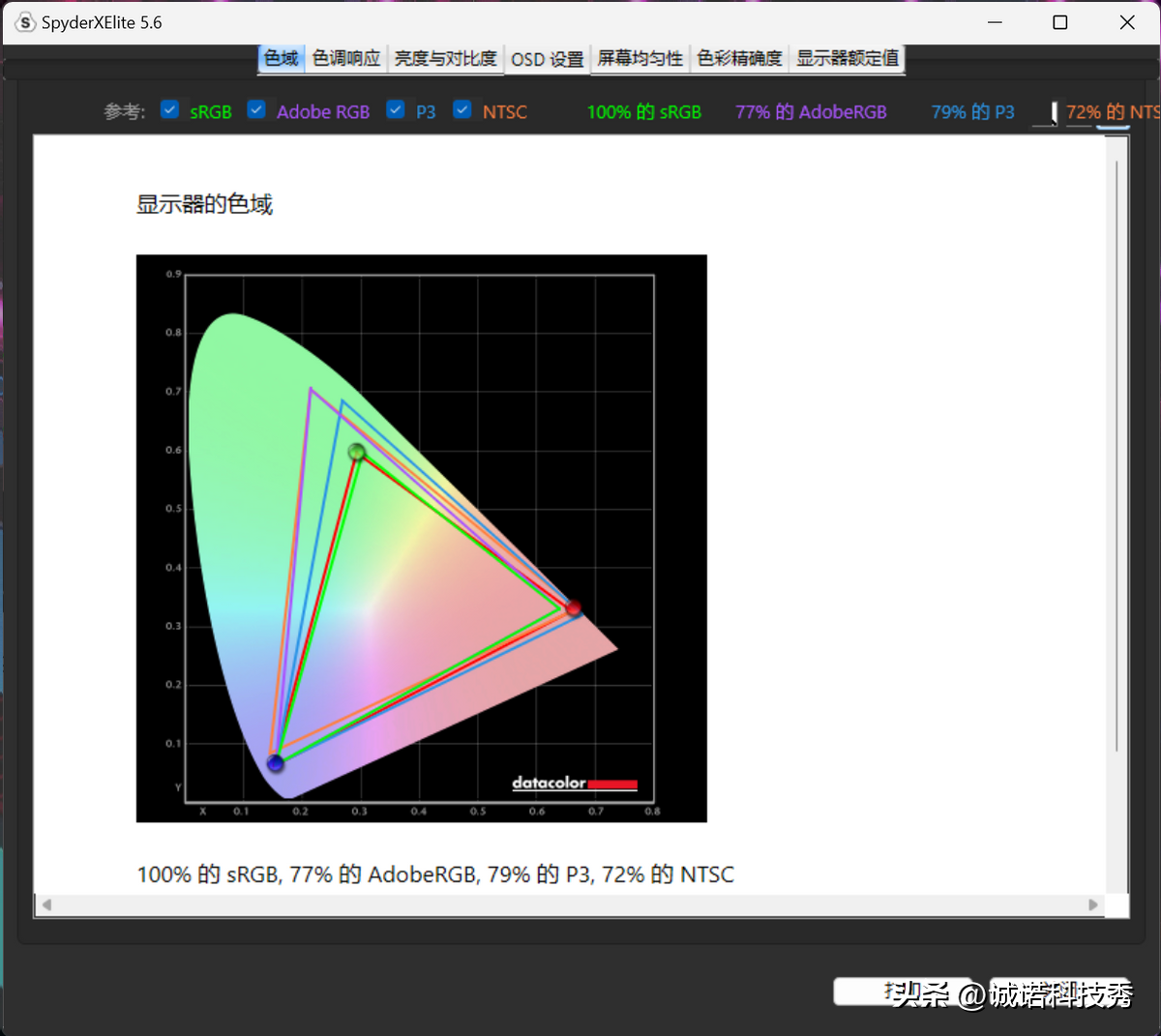Click the 100% 的 sRGB result text
The height and width of the screenshot is (1036, 1161).
coord(644,112)
